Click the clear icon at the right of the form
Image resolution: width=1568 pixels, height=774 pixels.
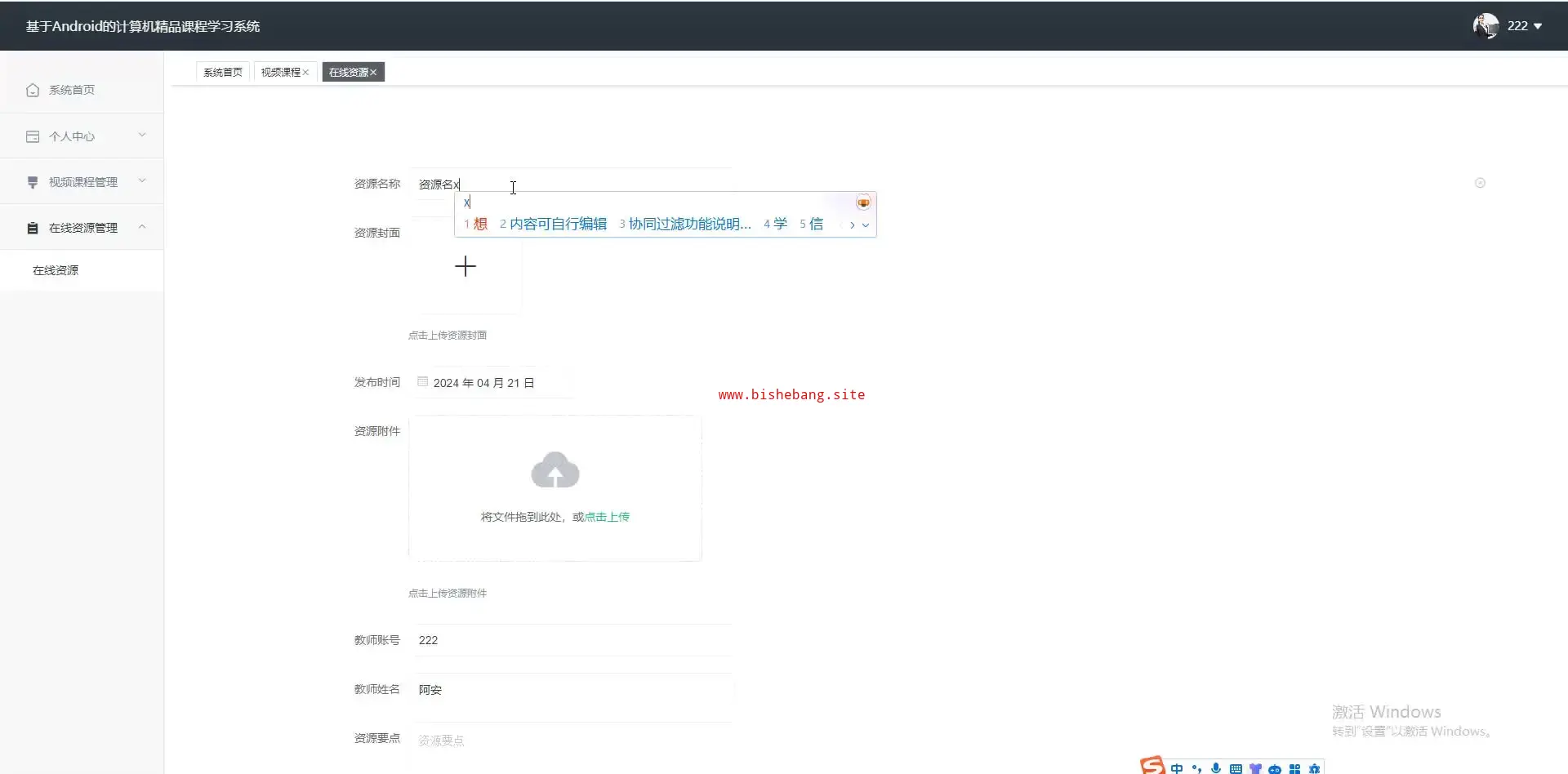(x=1480, y=183)
